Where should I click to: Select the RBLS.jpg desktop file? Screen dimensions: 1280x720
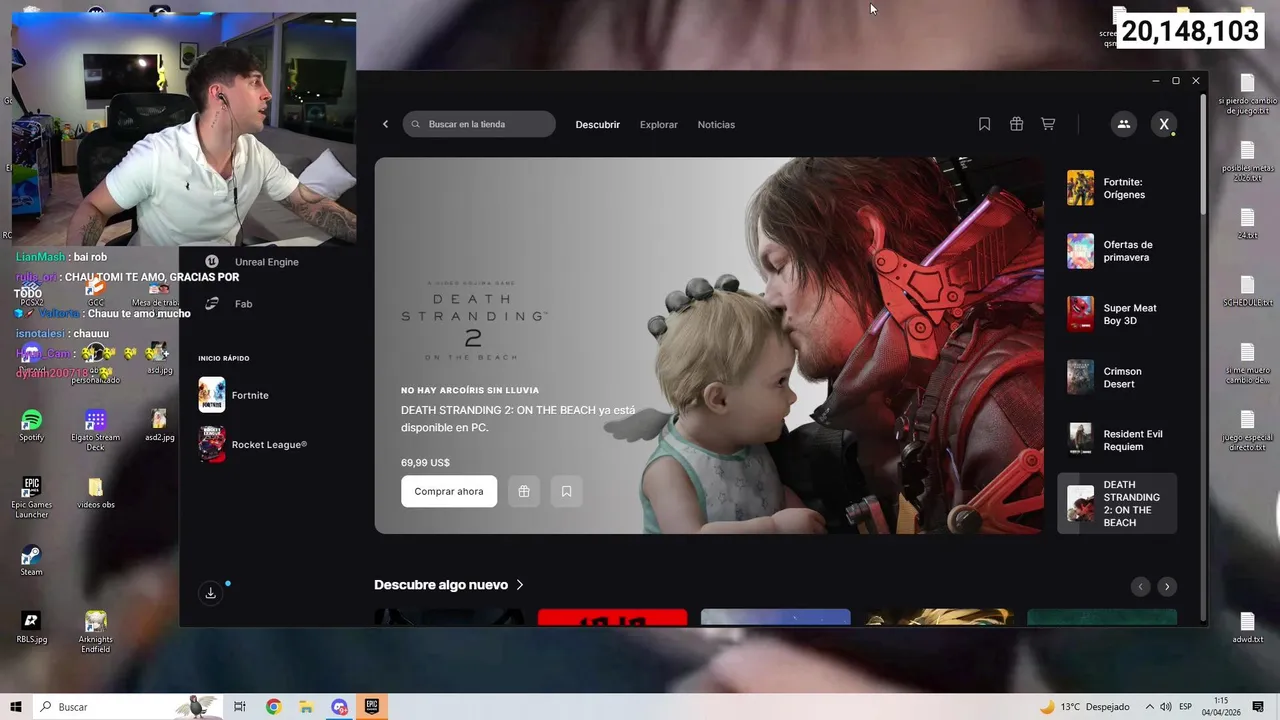click(32, 627)
